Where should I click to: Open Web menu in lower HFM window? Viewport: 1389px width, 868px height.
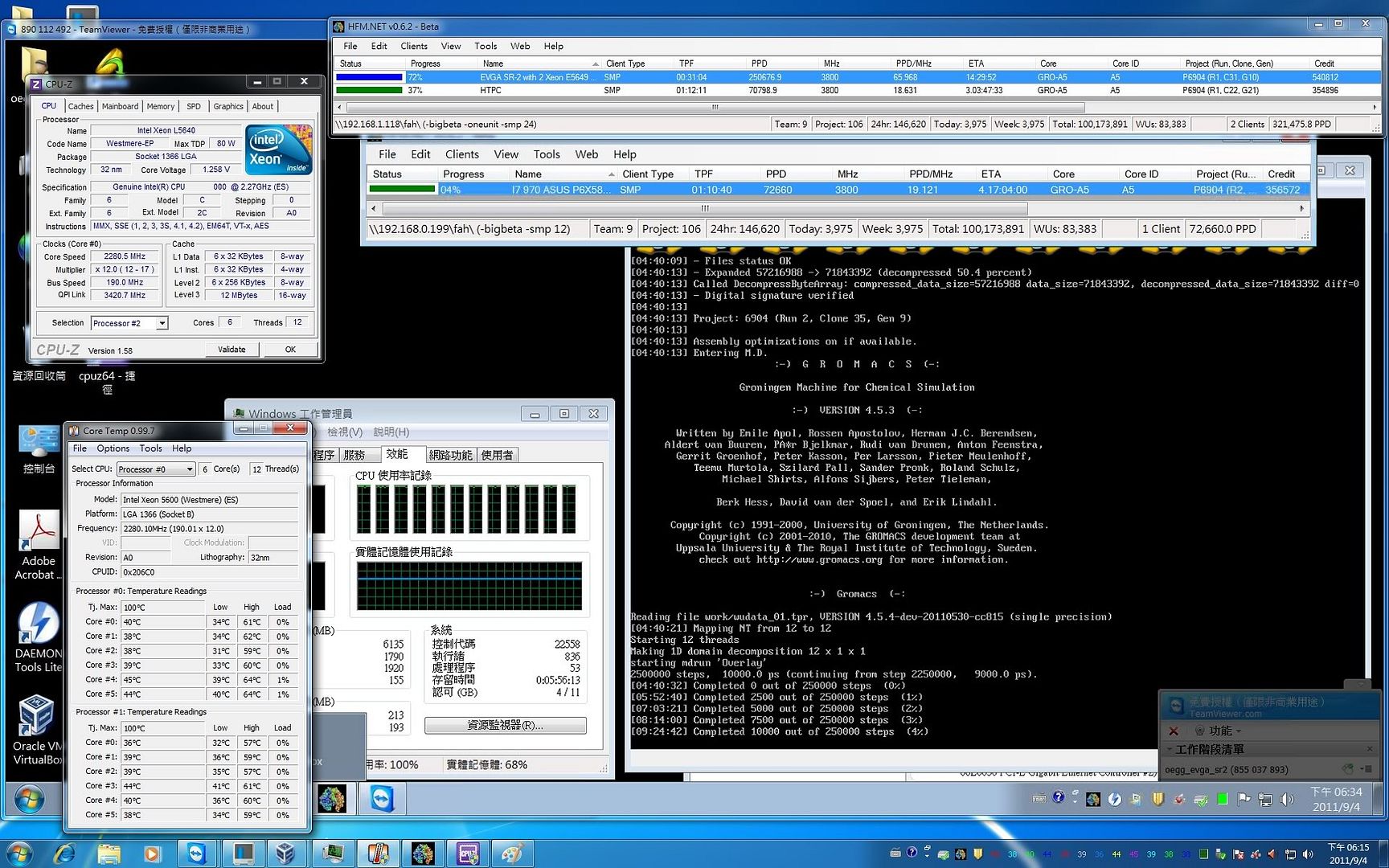[x=587, y=154]
